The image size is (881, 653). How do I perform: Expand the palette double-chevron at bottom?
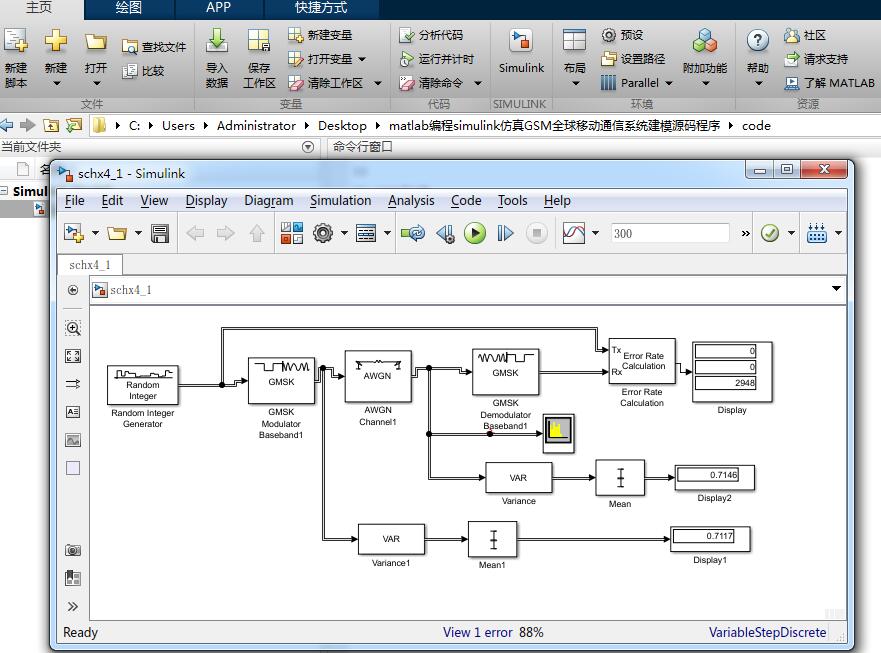click(x=73, y=606)
